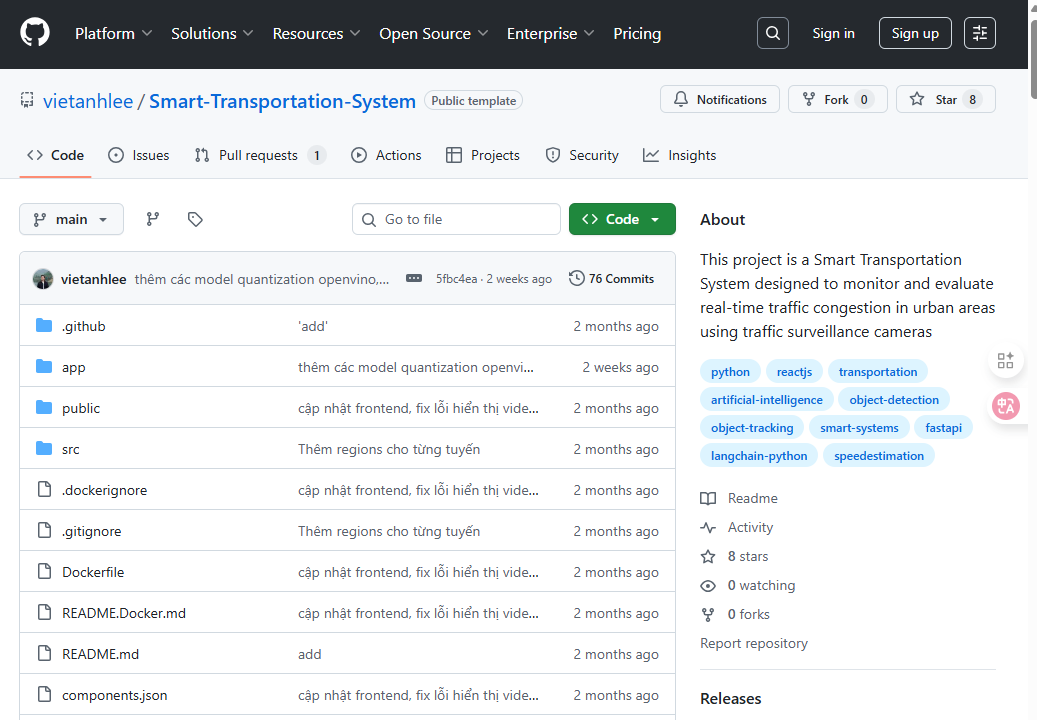Viewport: 1037px width, 720px height.
Task: Click the .dockerignore file icon
Action: (44, 489)
